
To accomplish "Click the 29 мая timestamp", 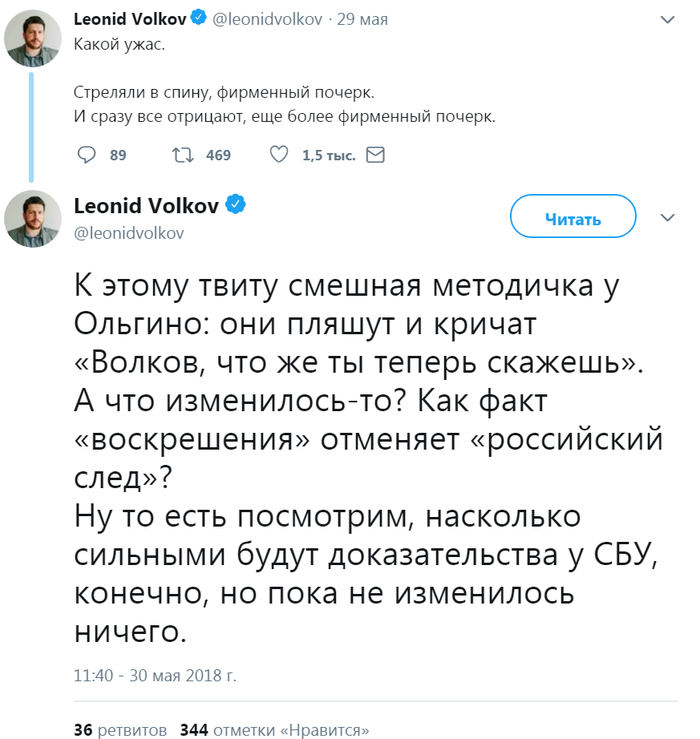I will [361, 19].
